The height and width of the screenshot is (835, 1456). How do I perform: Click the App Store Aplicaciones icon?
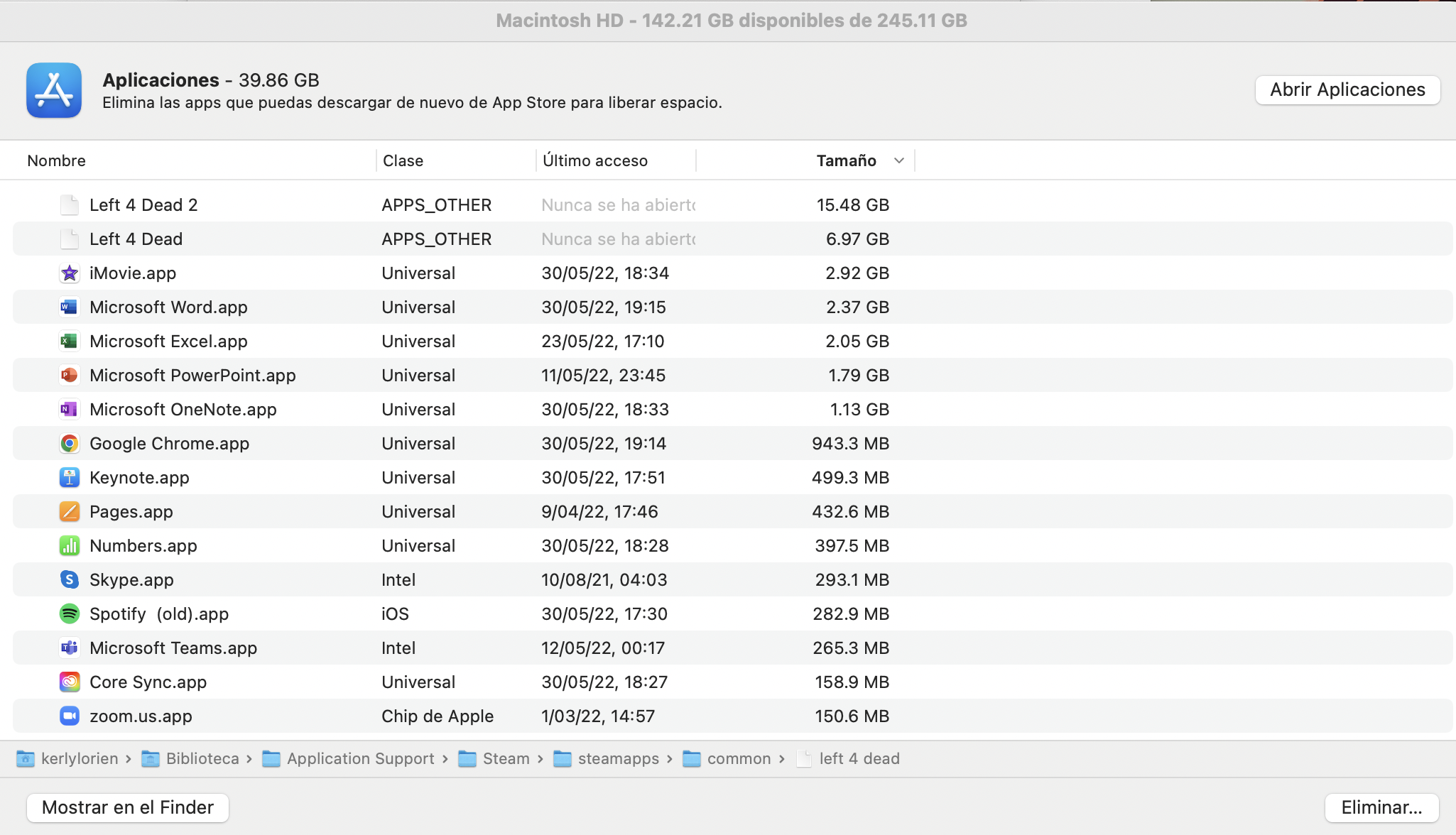point(54,90)
